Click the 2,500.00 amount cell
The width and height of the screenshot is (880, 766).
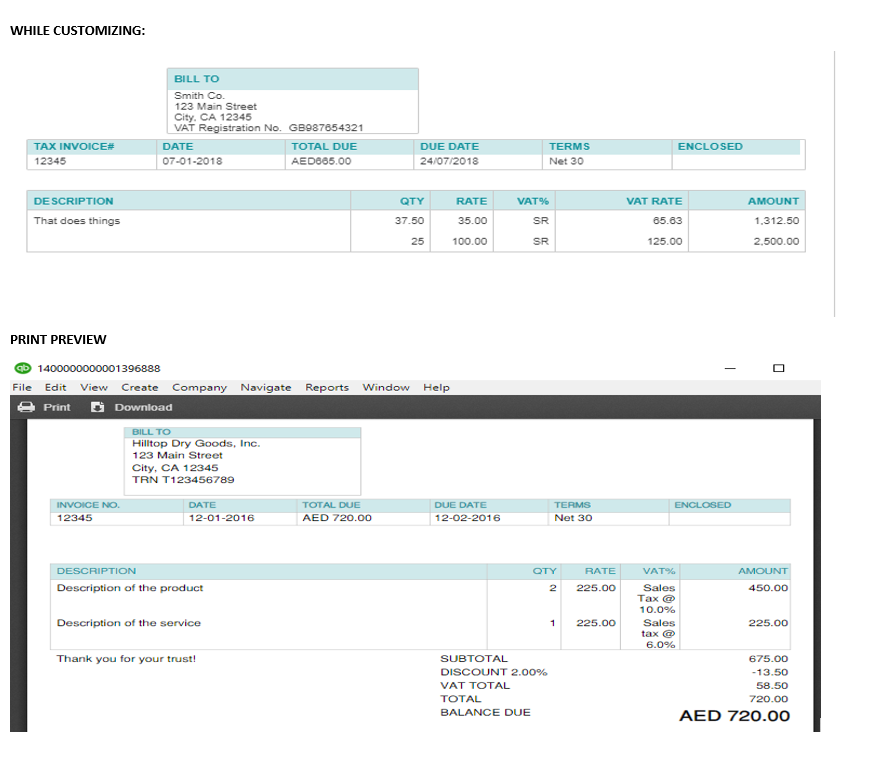(x=776, y=241)
